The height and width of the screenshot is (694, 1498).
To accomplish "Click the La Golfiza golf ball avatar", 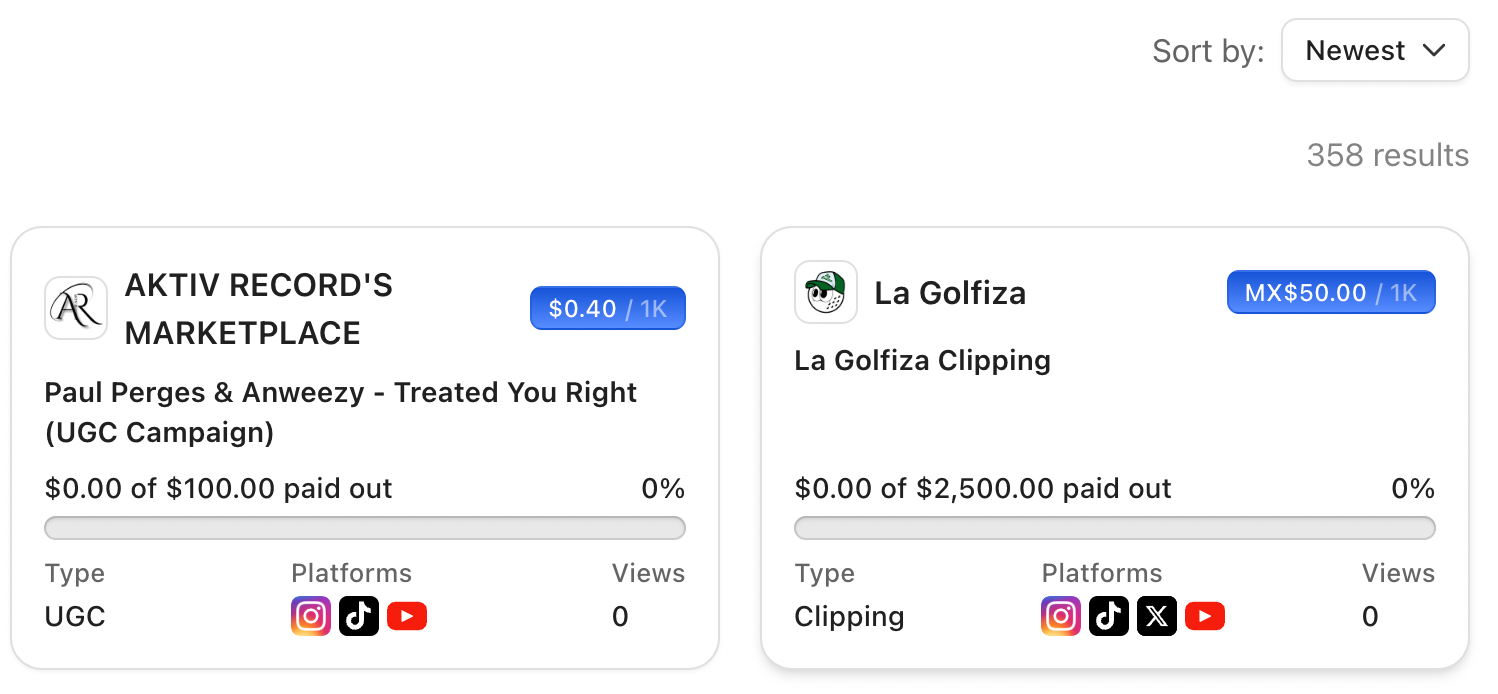I will (x=826, y=292).
